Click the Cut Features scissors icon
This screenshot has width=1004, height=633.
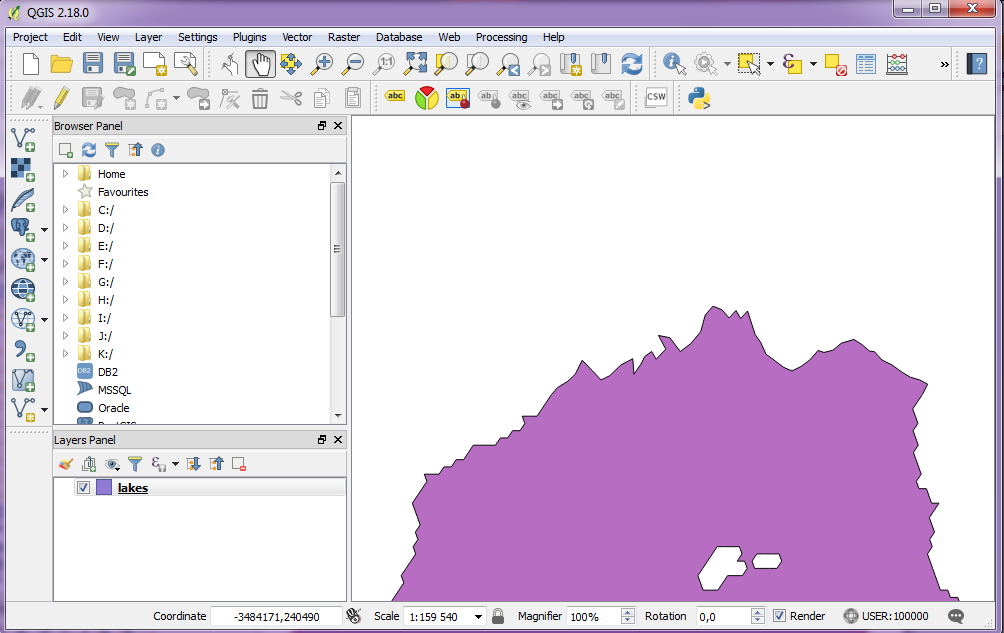291,98
